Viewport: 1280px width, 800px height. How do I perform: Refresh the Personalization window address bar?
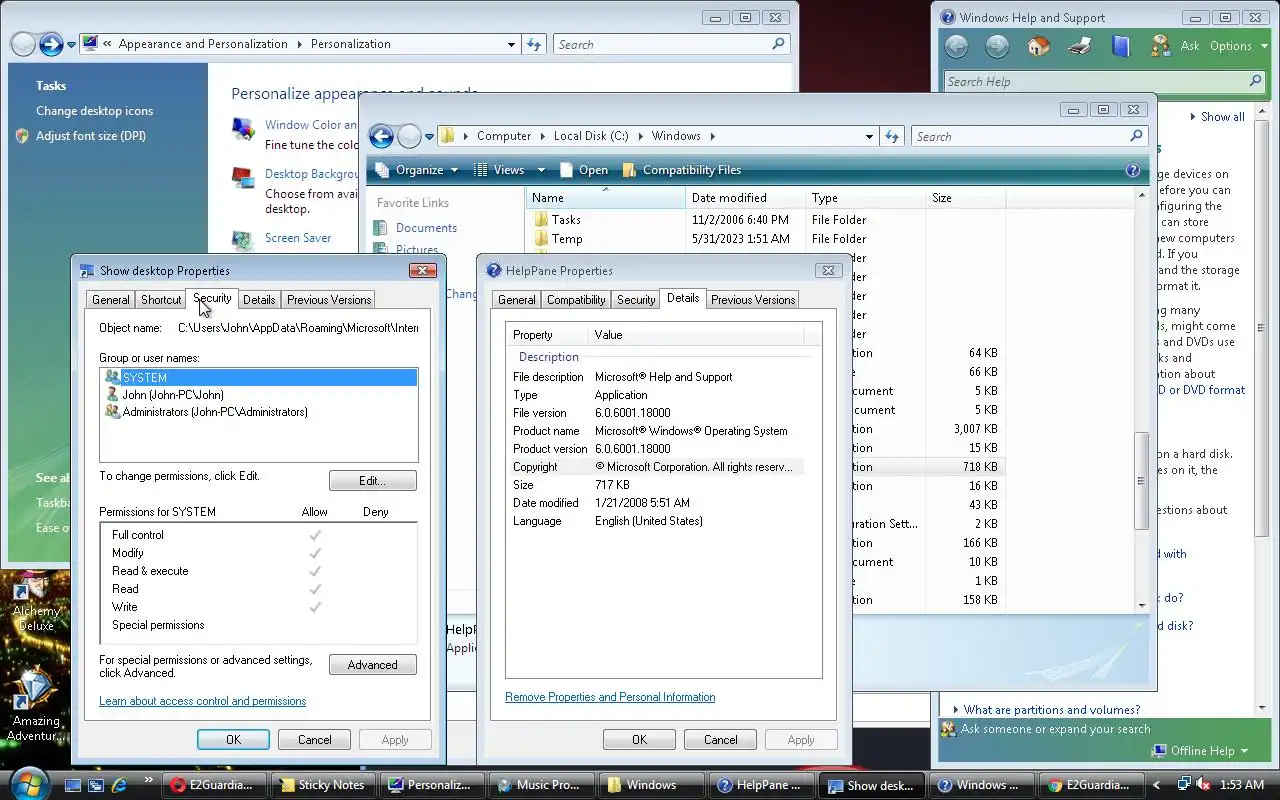point(534,44)
